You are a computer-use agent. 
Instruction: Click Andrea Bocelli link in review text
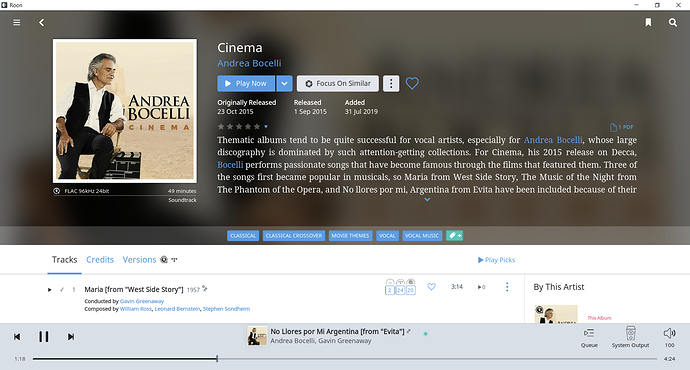(553, 140)
